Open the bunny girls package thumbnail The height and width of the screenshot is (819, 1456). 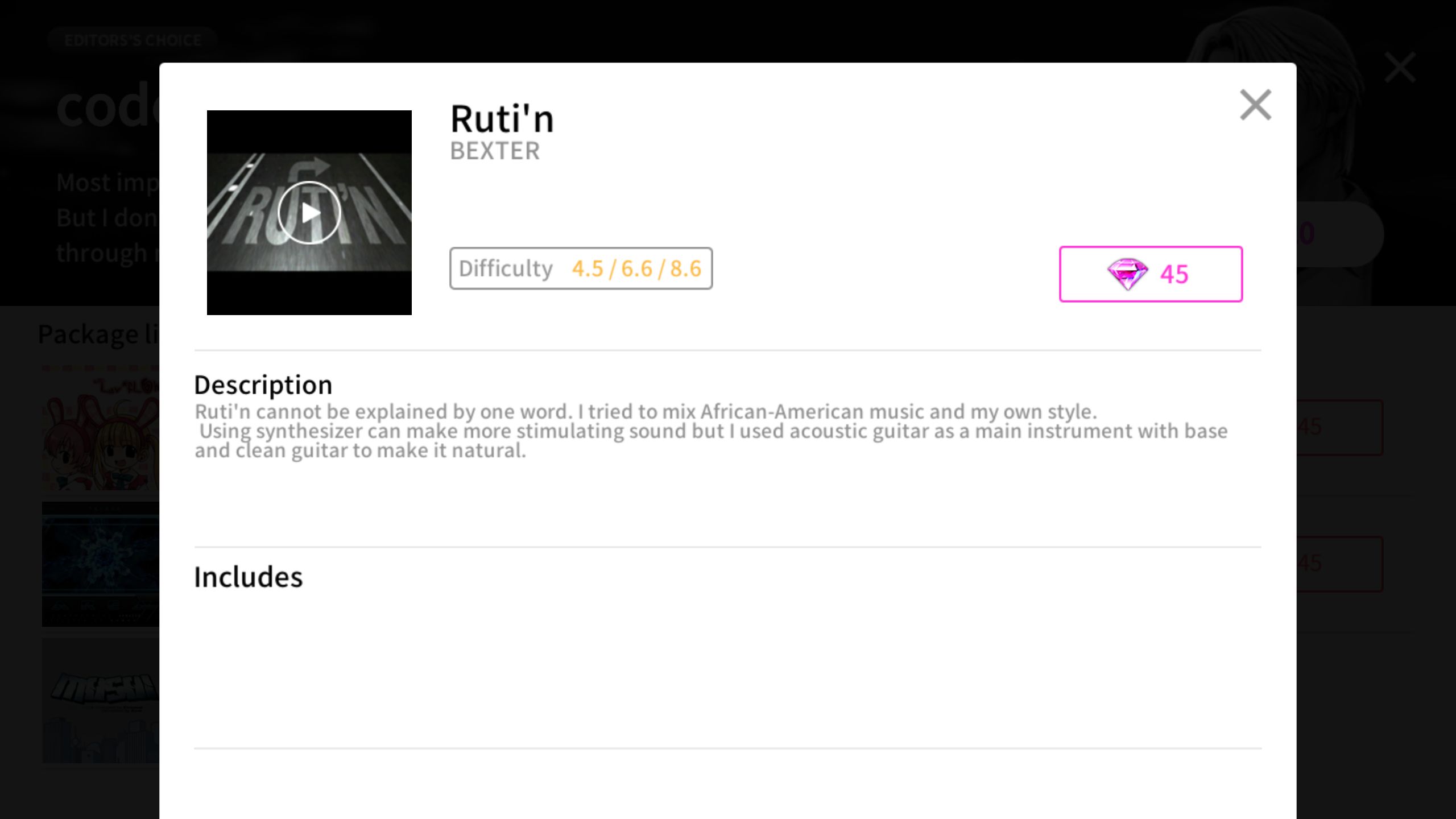click(101, 428)
